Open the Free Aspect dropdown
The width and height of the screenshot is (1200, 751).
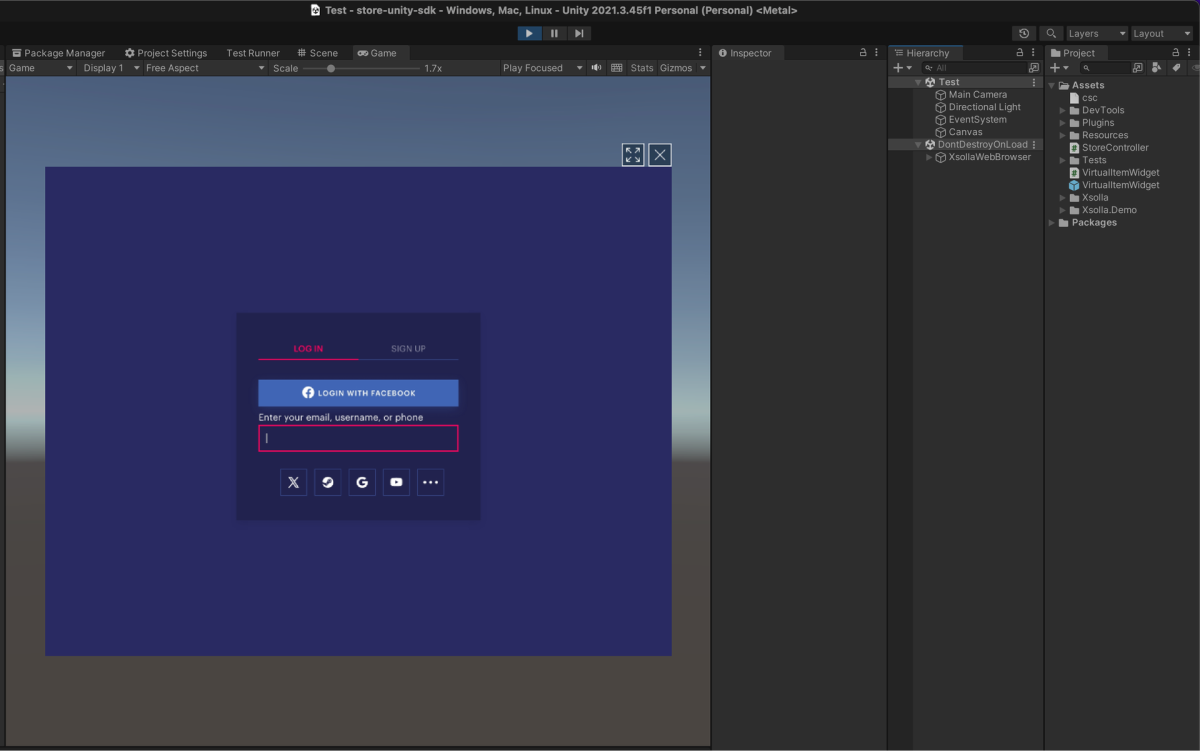coord(204,68)
